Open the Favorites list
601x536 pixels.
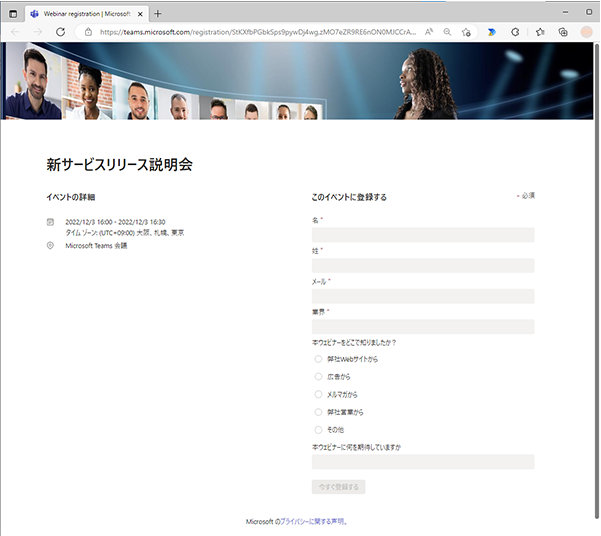point(540,32)
